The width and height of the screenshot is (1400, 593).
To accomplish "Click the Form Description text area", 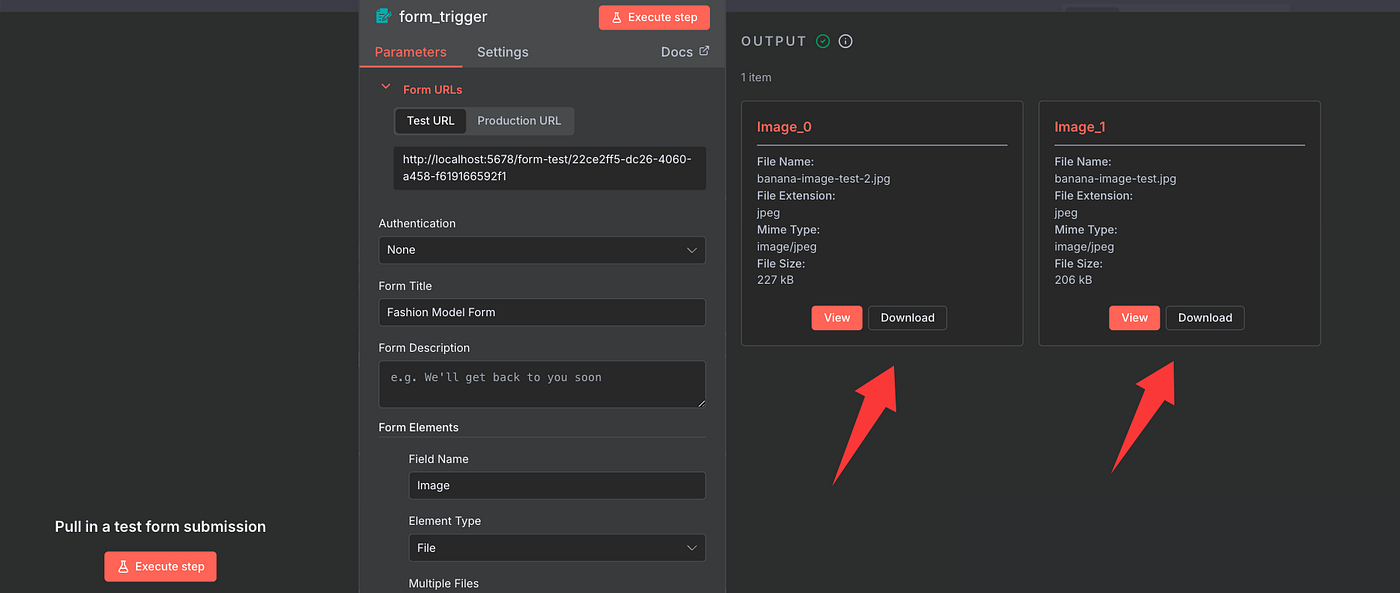I will click(541, 384).
